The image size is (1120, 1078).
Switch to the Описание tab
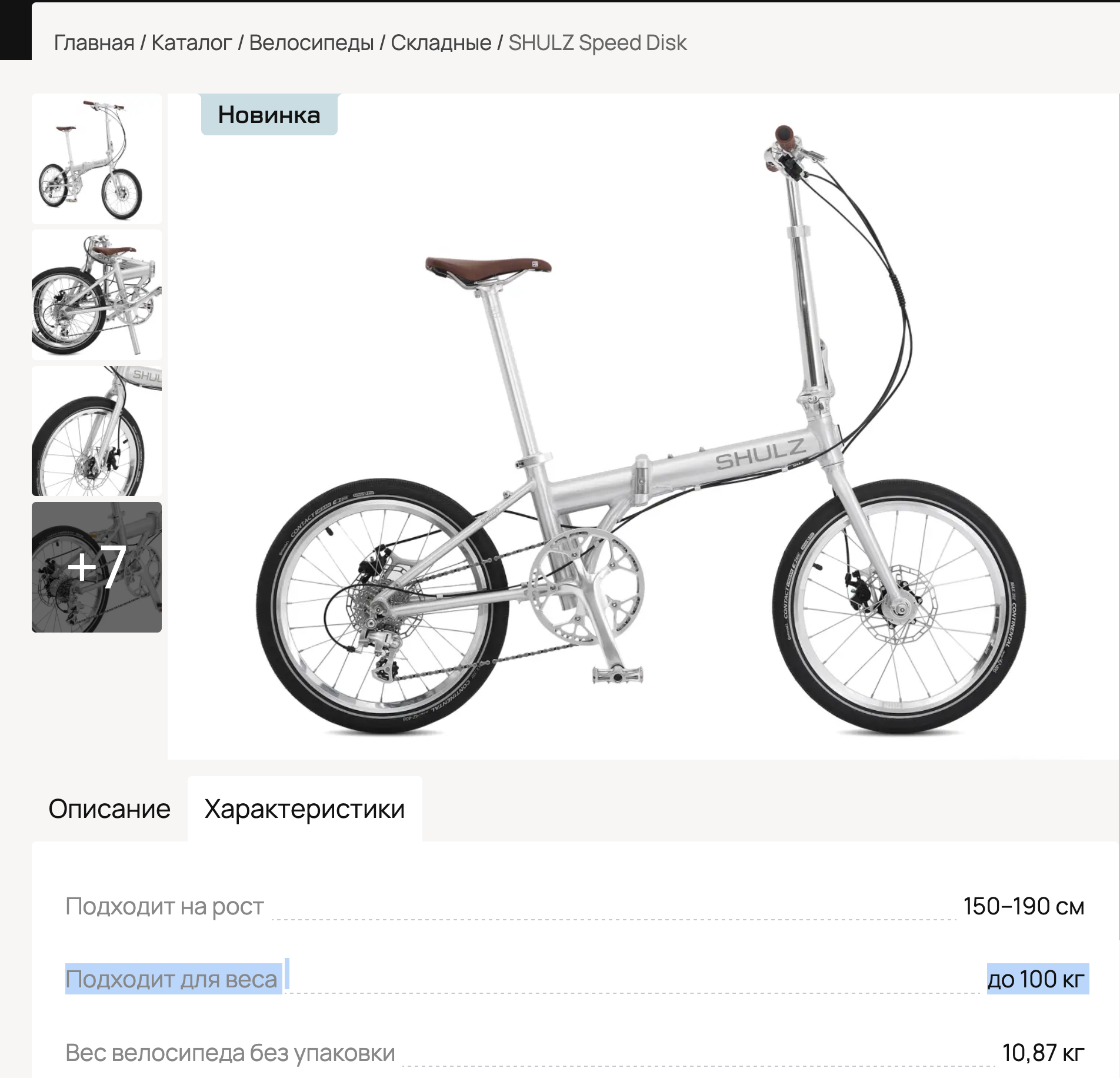(109, 809)
